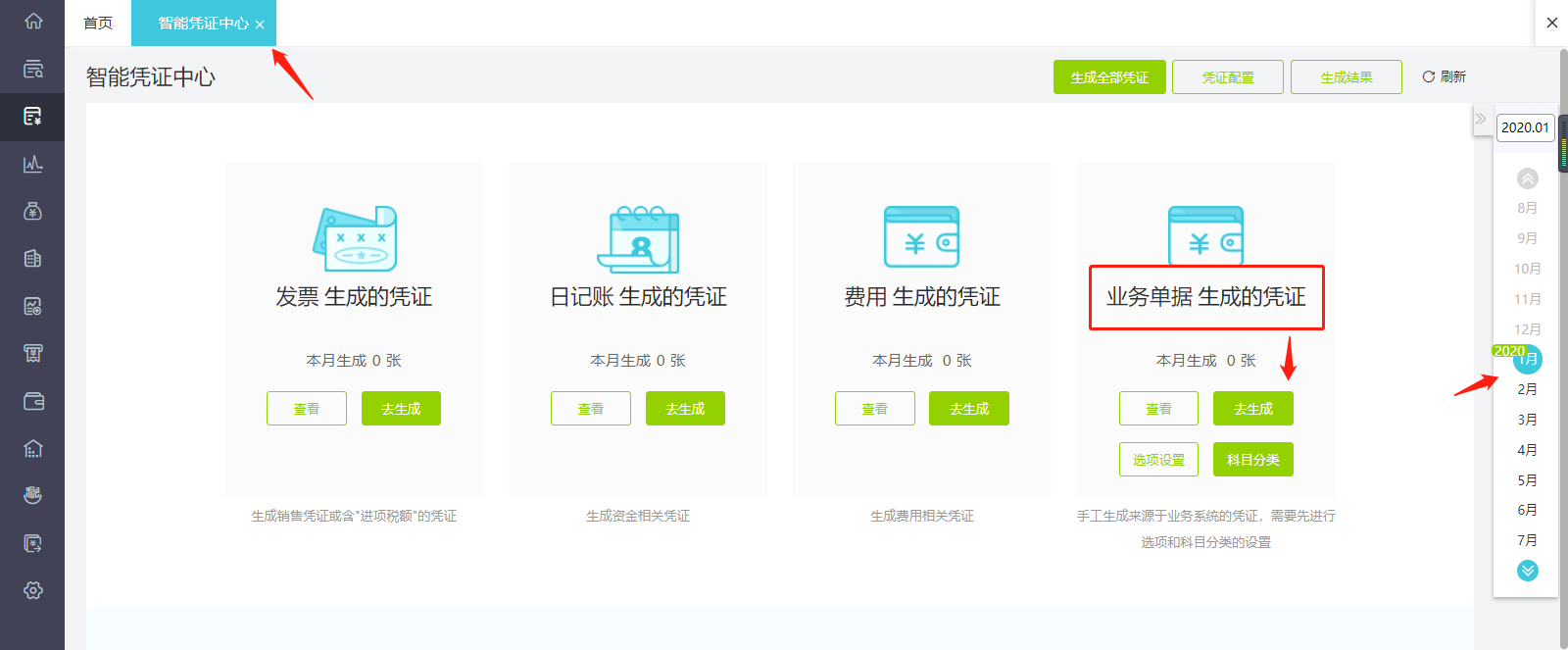
Task: Close the 智能凭证中心 tab
Action: point(260,25)
